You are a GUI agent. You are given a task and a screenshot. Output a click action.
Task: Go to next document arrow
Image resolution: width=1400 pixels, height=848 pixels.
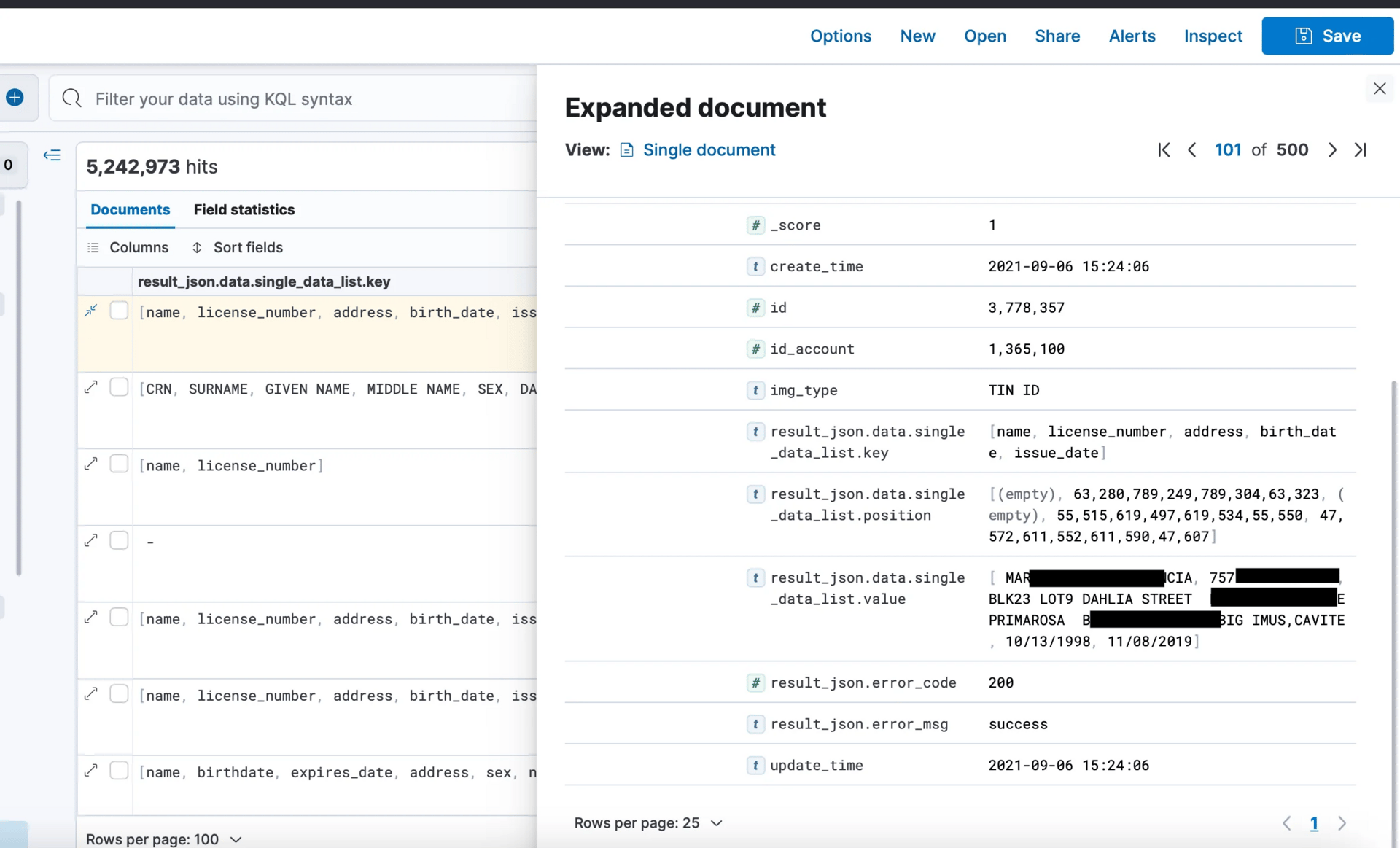coord(1332,150)
